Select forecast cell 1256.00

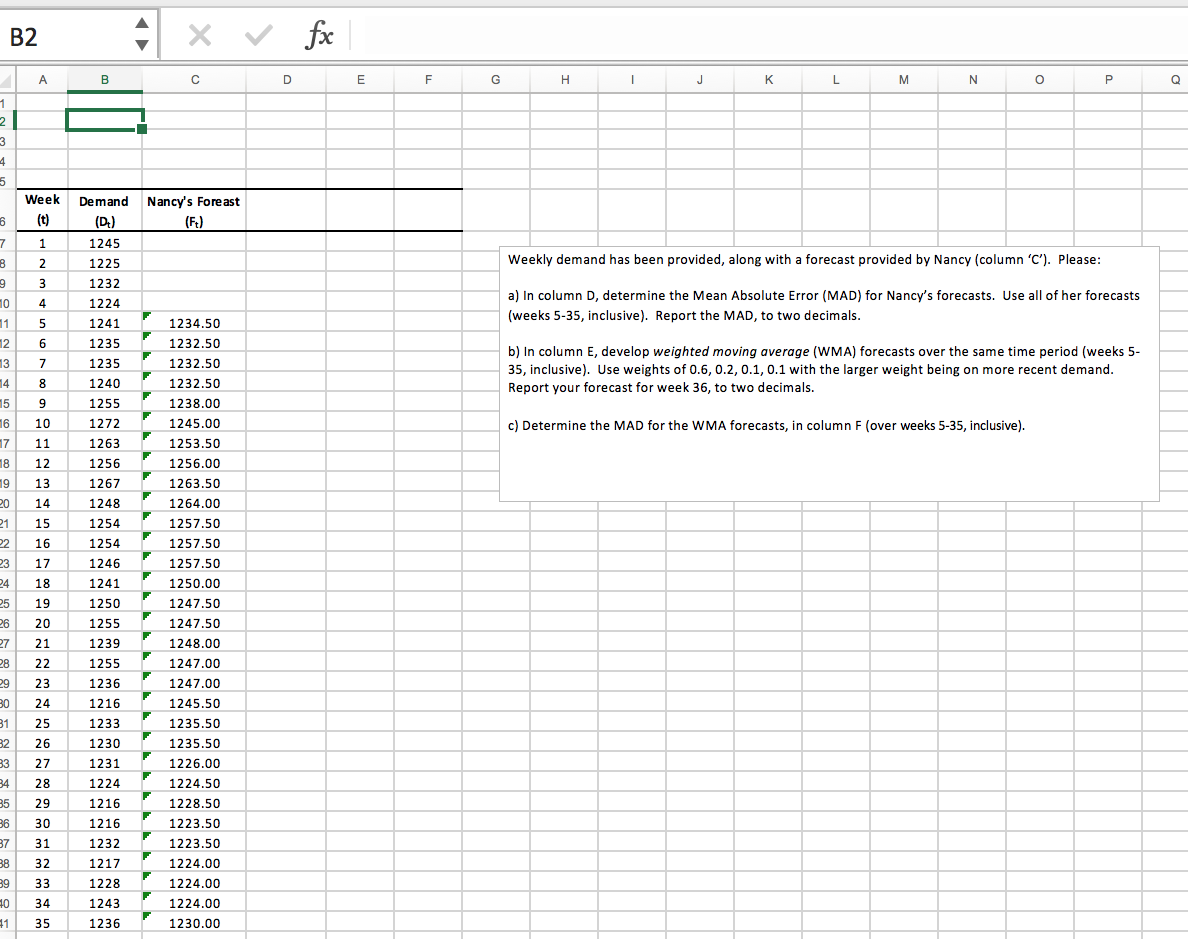(x=194, y=463)
